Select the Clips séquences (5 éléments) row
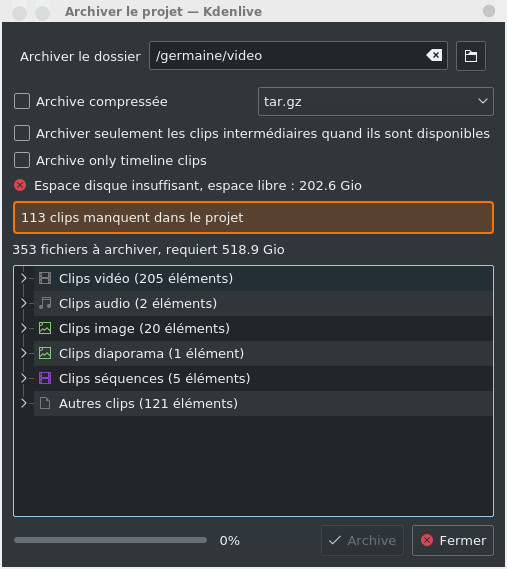Viewport: 507px width, 569px height. coord(263,378)
